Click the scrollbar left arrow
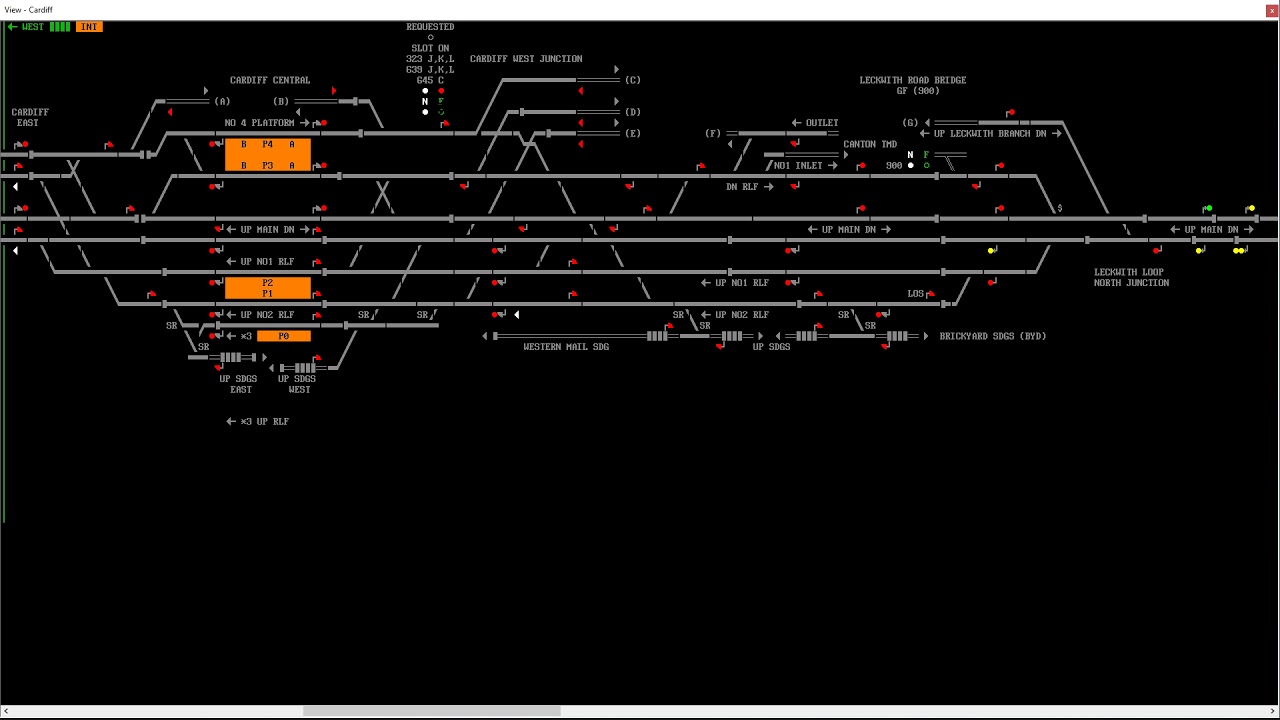Image resolution: width=1280 pixels, height=720 pixels. [x=6, y=711]
